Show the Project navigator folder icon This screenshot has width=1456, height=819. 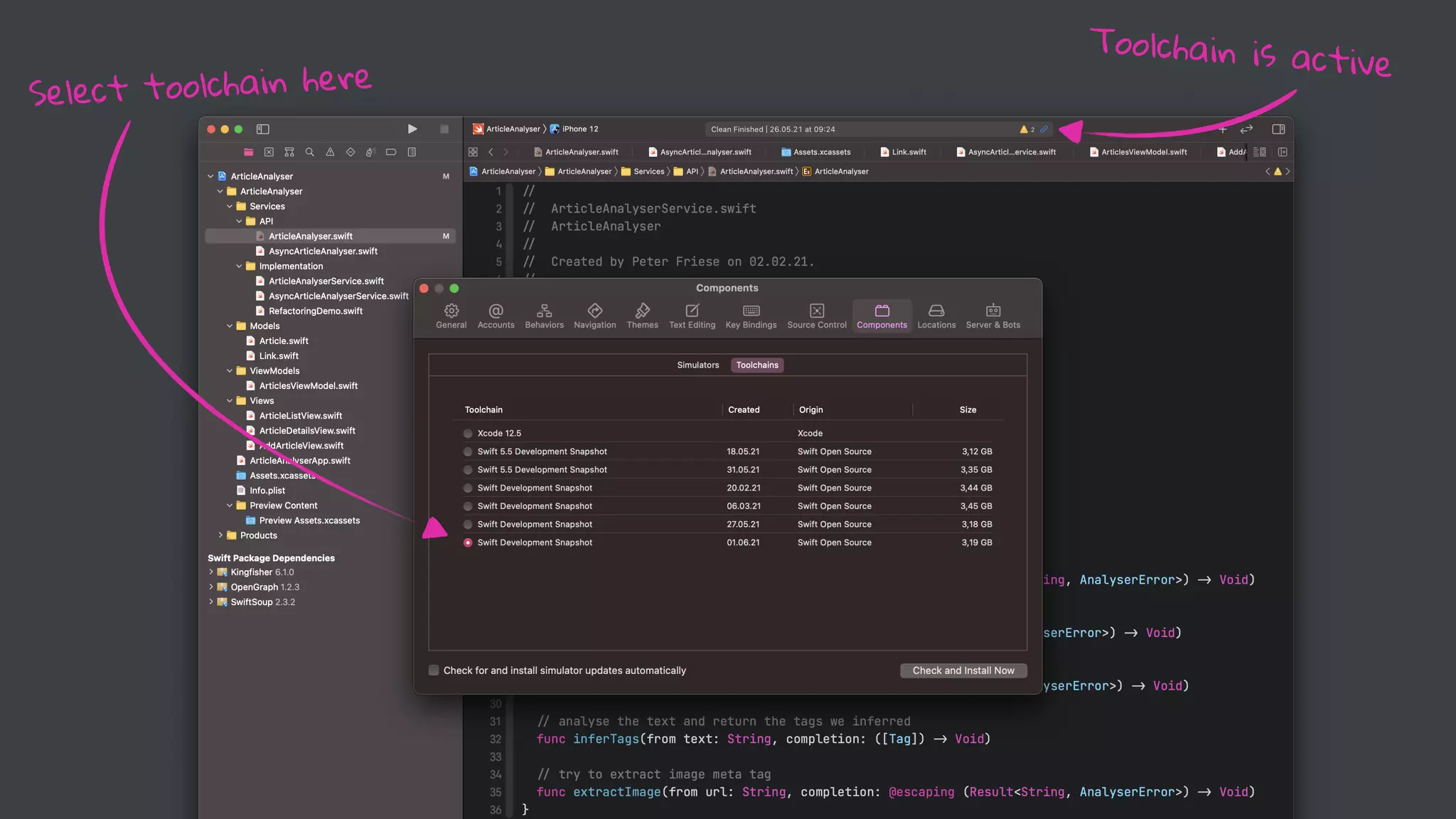248,152
